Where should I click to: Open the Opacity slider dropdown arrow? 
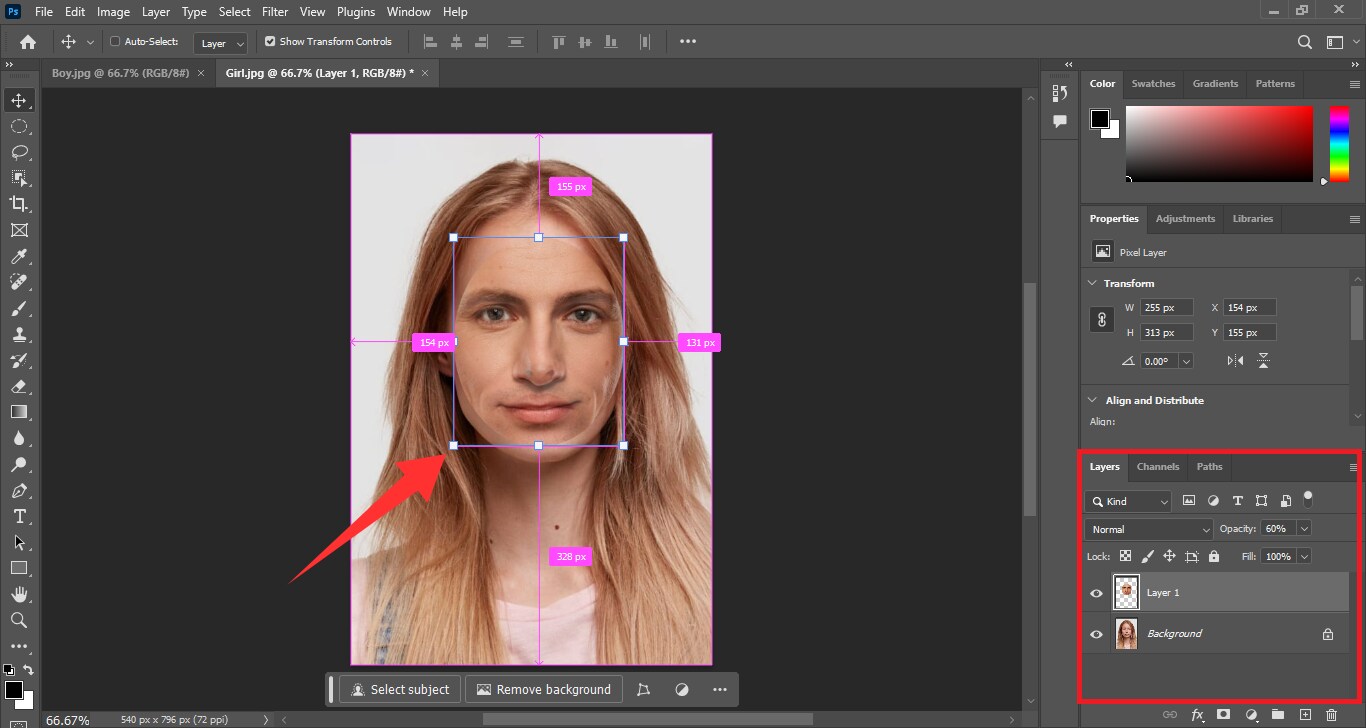(x=1303, y=529)
